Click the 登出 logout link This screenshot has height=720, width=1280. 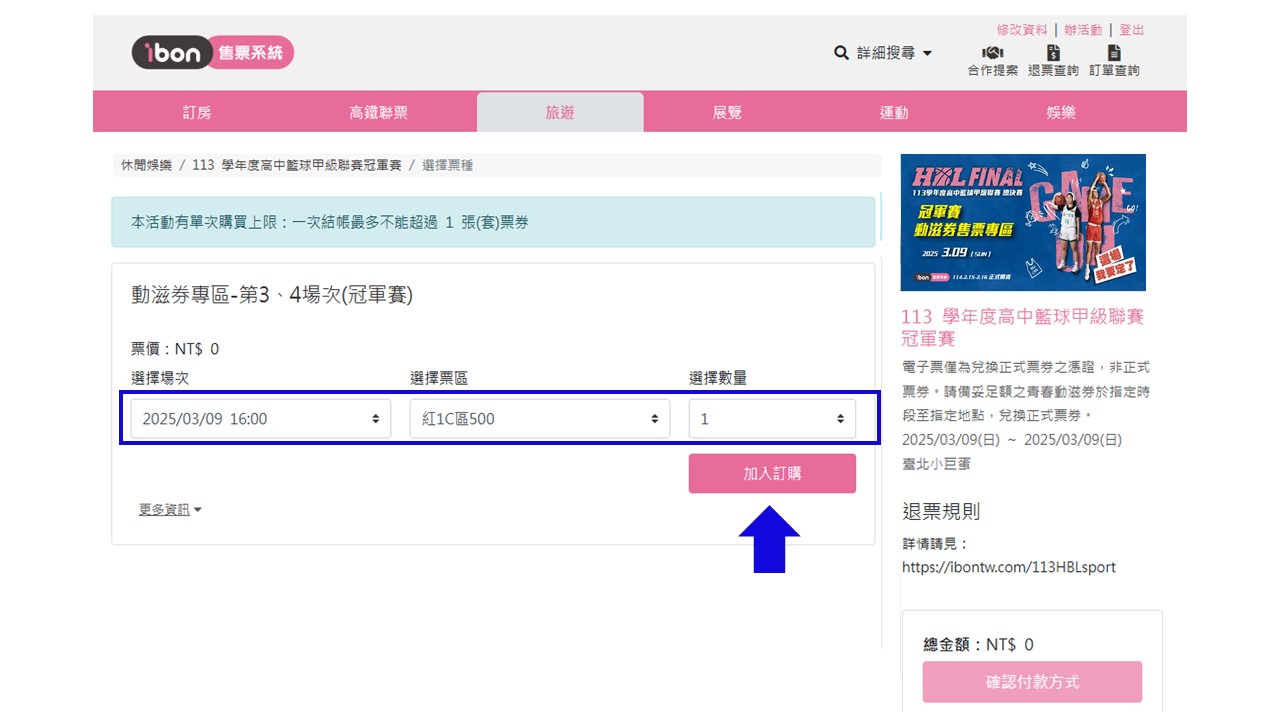pyautogui.click(x=1131, y=30)
